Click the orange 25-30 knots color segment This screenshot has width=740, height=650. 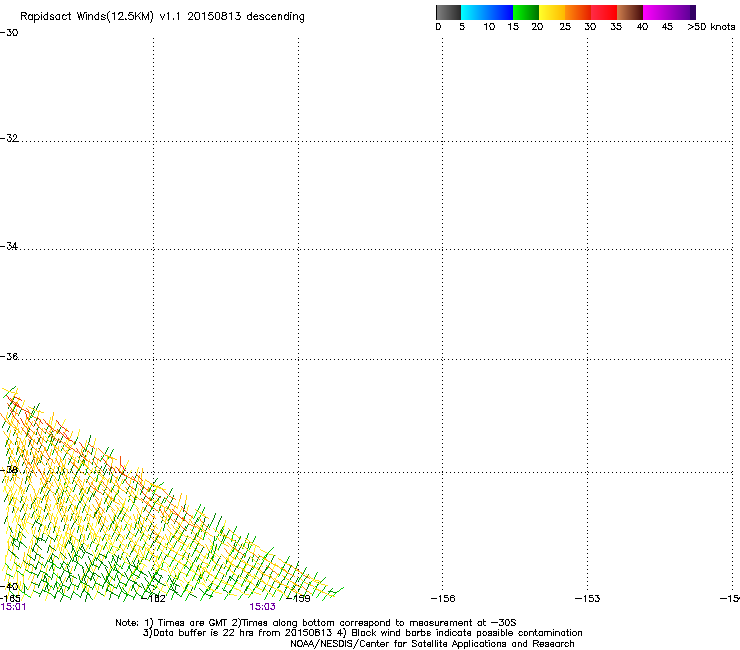[x=578, y=12]
